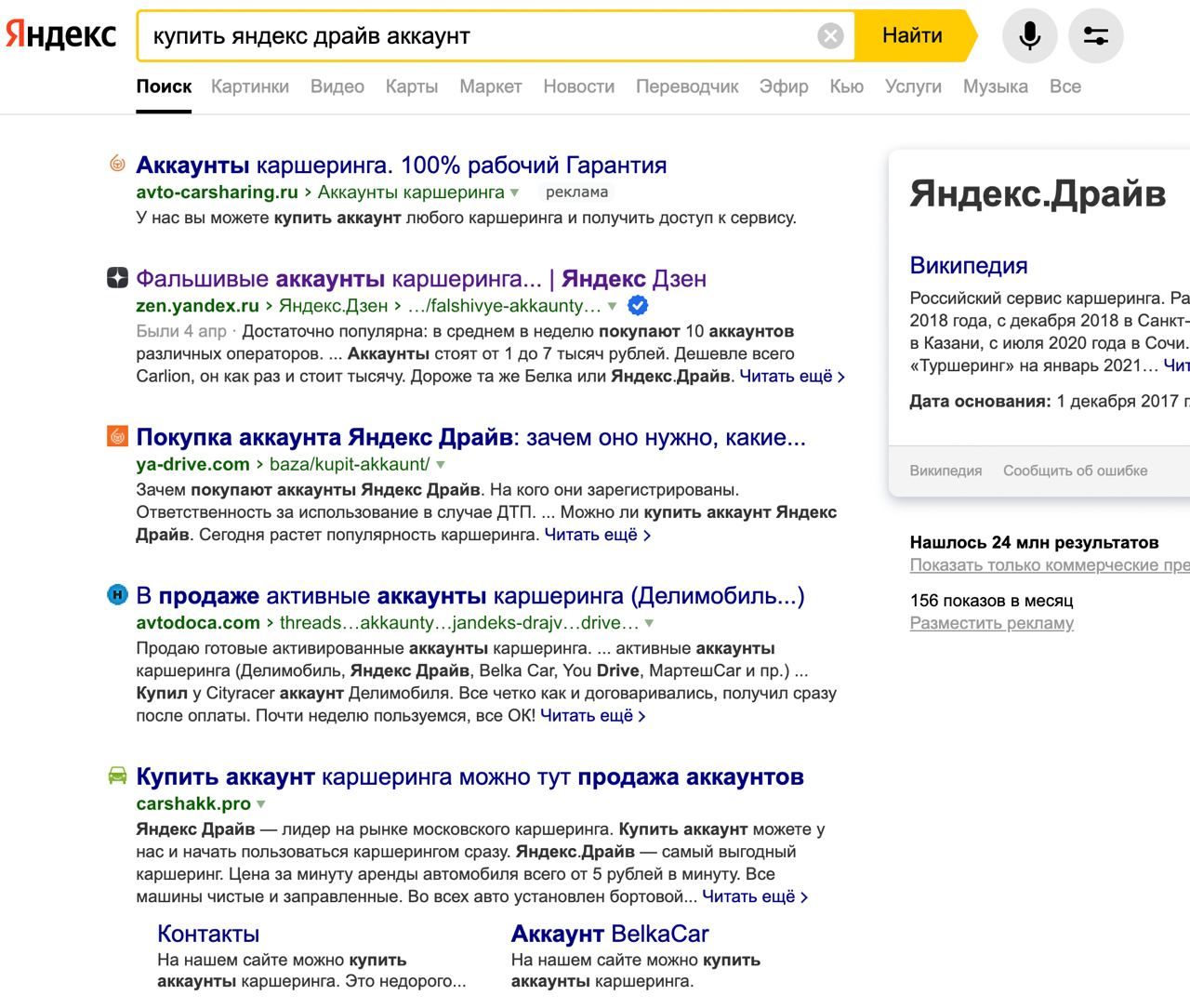Open 'Фальшивые аккаунты каршеринга' Дзен result

[421, 278]
